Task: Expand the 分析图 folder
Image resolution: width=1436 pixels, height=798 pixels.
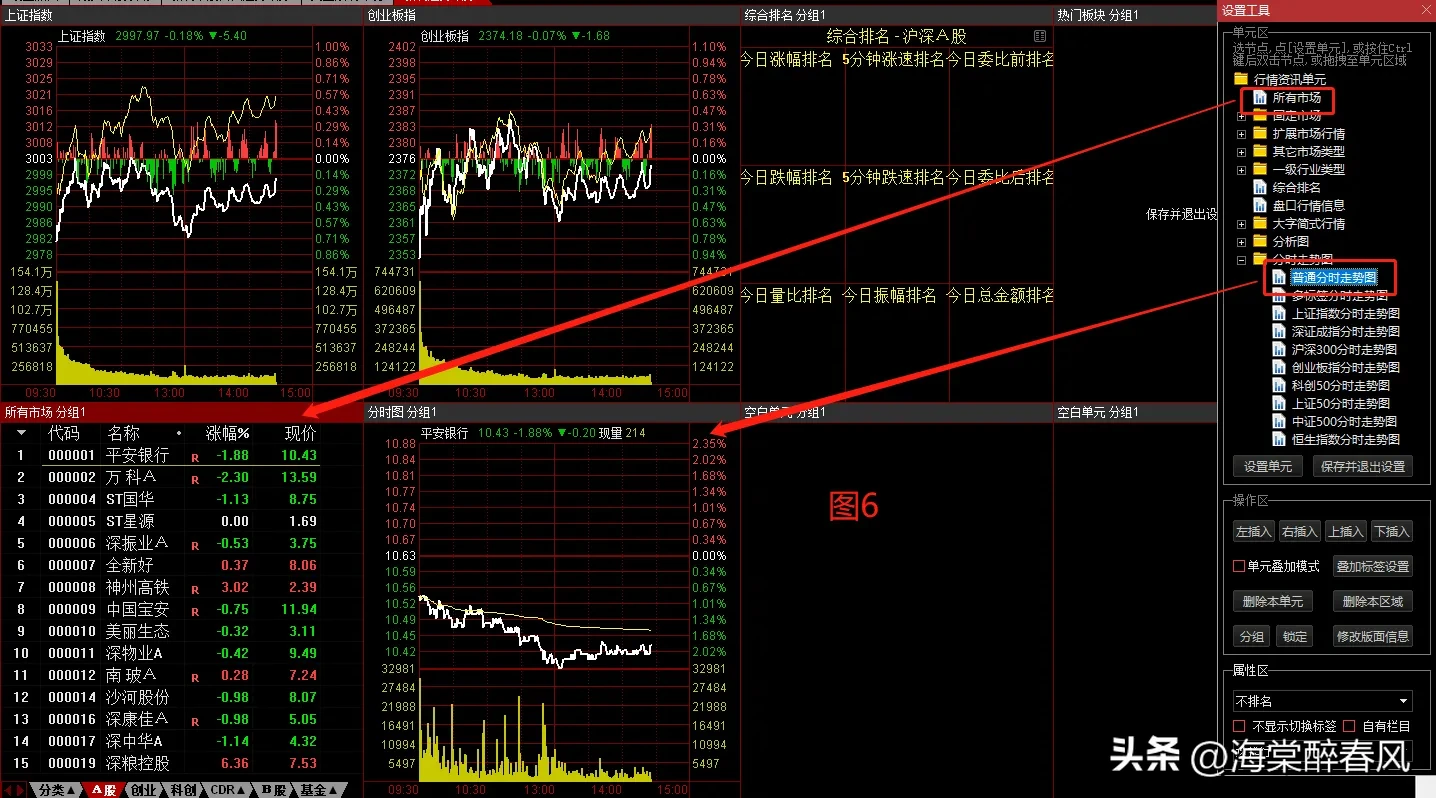Action: coord(1242,242)
